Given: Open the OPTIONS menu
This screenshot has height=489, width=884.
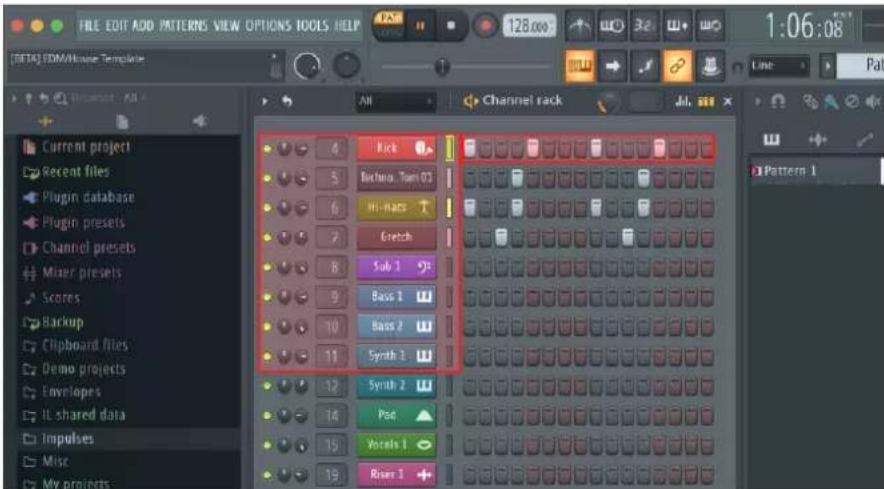Looking at the screenshot, I should tap(268, 25).
